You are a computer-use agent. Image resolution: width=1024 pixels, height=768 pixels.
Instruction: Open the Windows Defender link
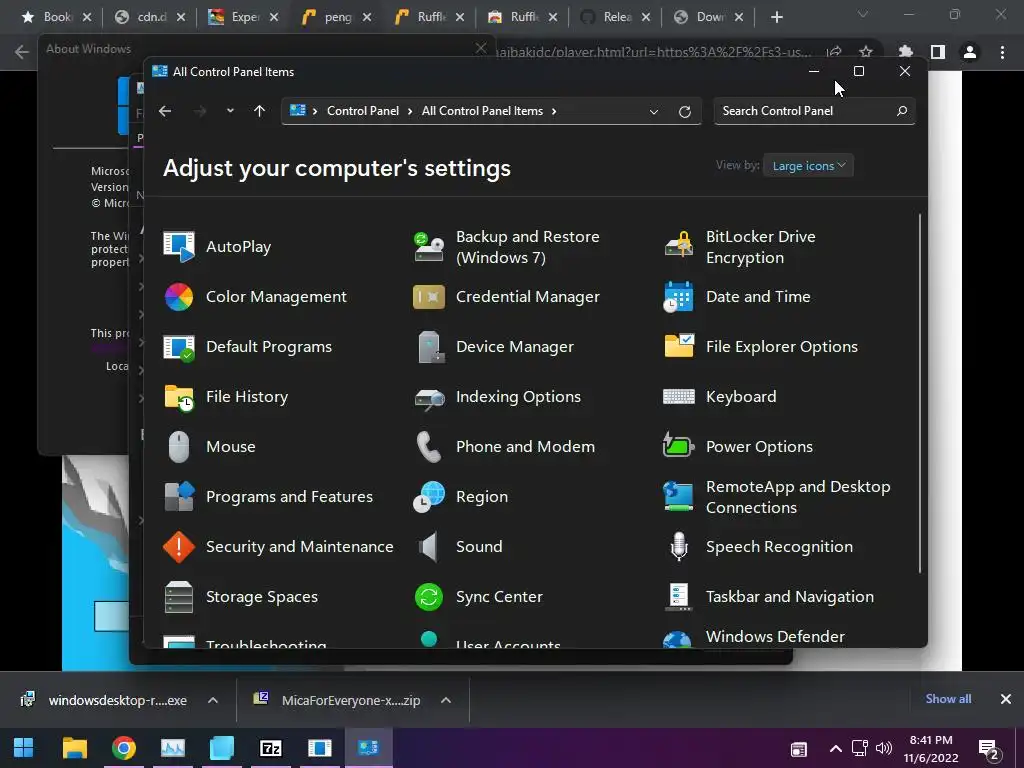point(775,636)
